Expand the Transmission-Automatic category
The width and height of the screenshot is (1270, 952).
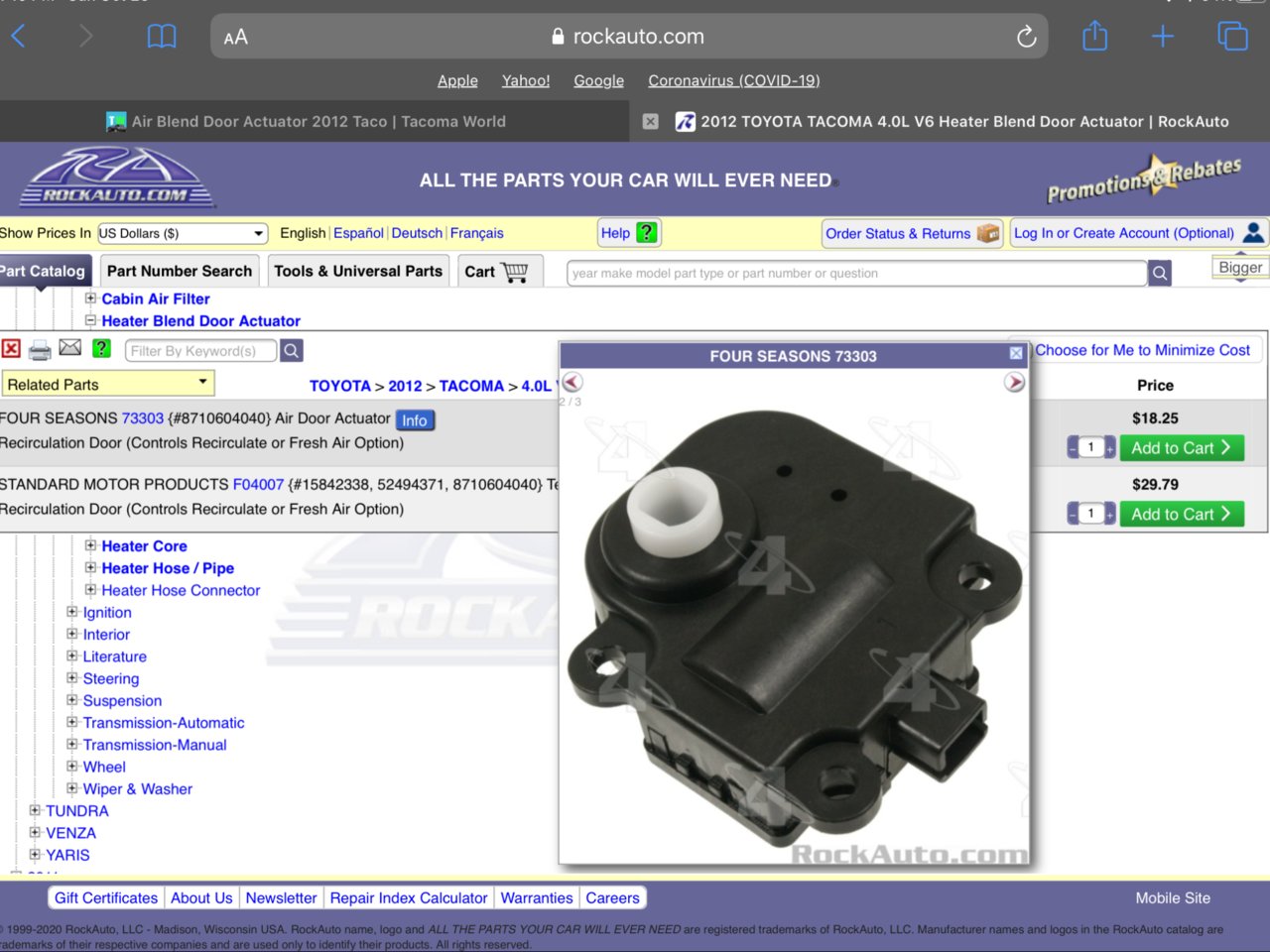pos(71,722)
